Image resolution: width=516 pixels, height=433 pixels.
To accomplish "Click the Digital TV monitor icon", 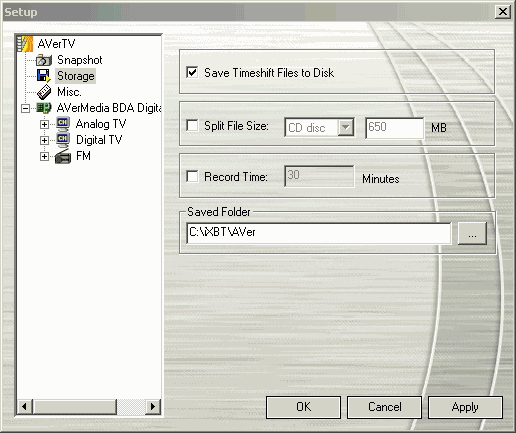I will click(x=63, y=140).
